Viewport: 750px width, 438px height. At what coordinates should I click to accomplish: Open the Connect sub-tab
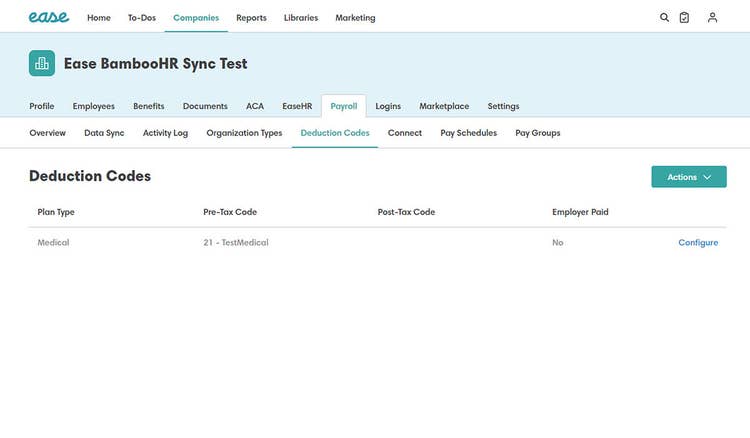(x=405, y=133)
